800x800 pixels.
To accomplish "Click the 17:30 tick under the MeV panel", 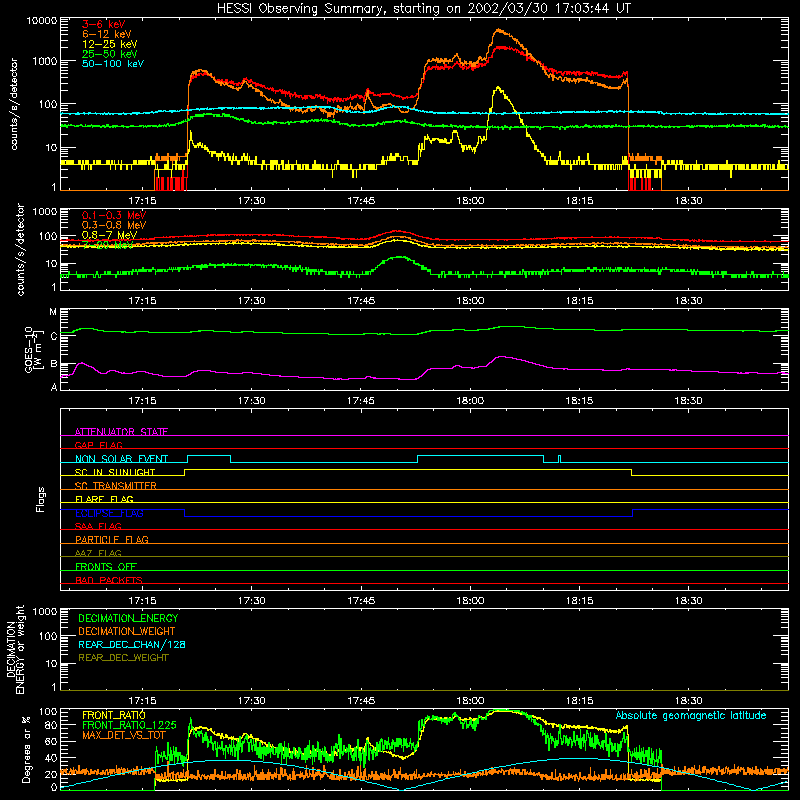I will coord(252,301).
